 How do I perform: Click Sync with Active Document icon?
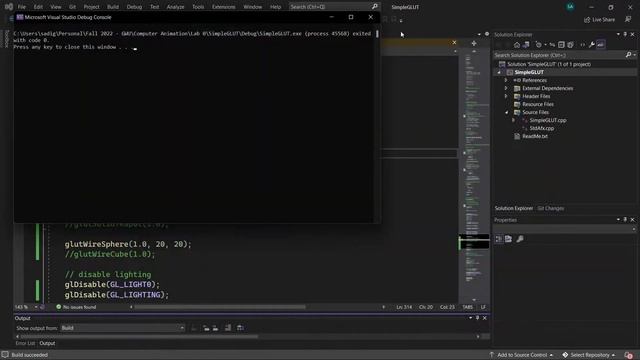(x=552, y=45)
